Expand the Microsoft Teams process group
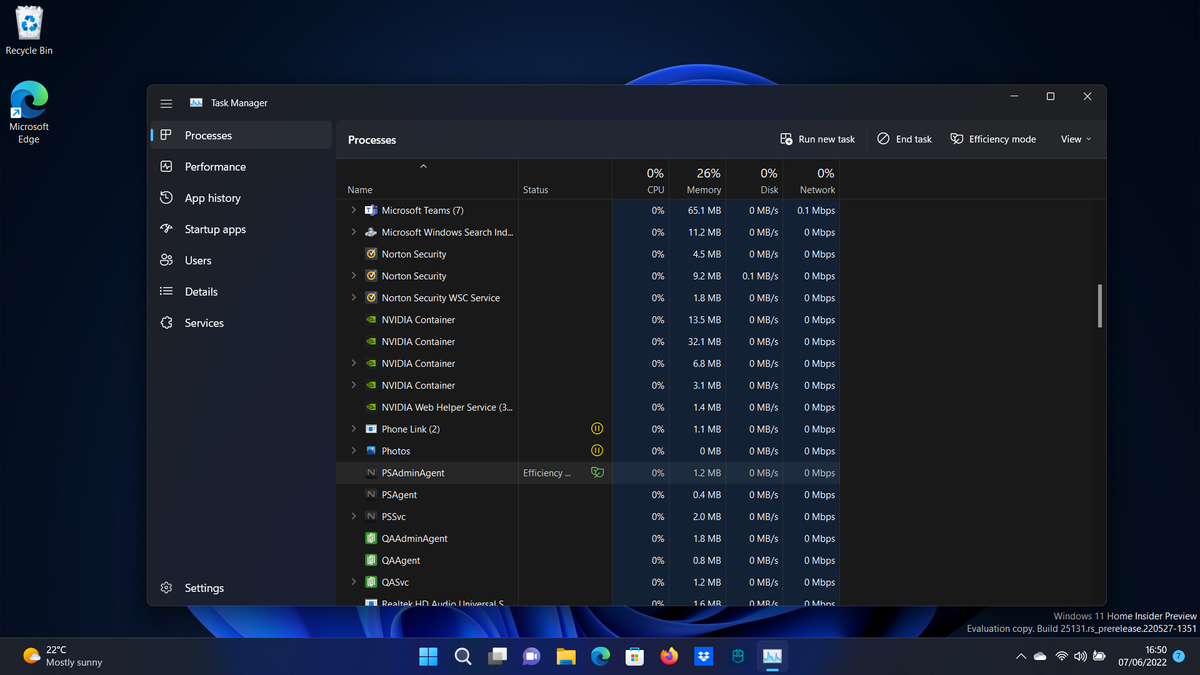Screen dimensions: 1200x675 pos(352,210)
